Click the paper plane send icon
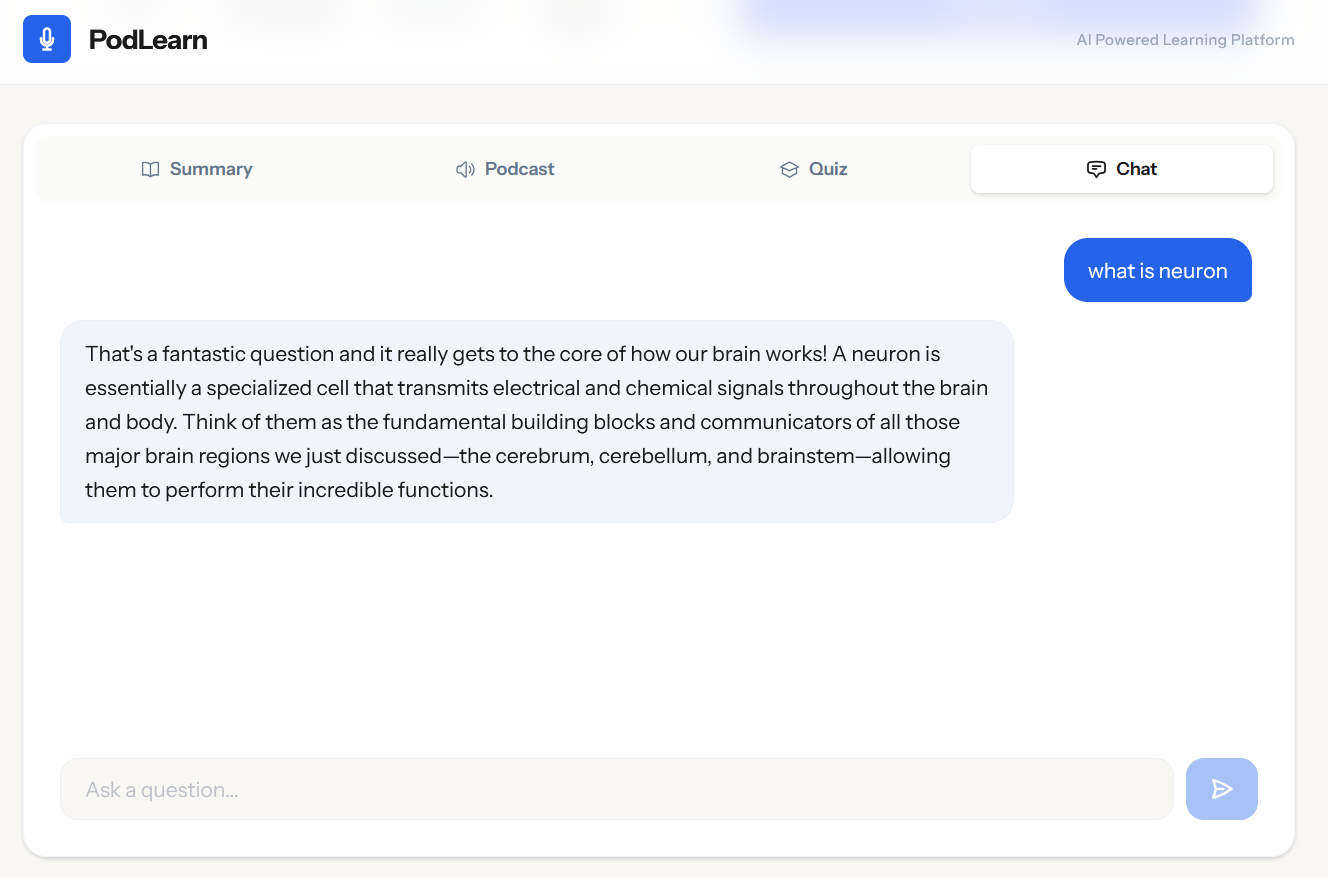 pos(1221,789)
